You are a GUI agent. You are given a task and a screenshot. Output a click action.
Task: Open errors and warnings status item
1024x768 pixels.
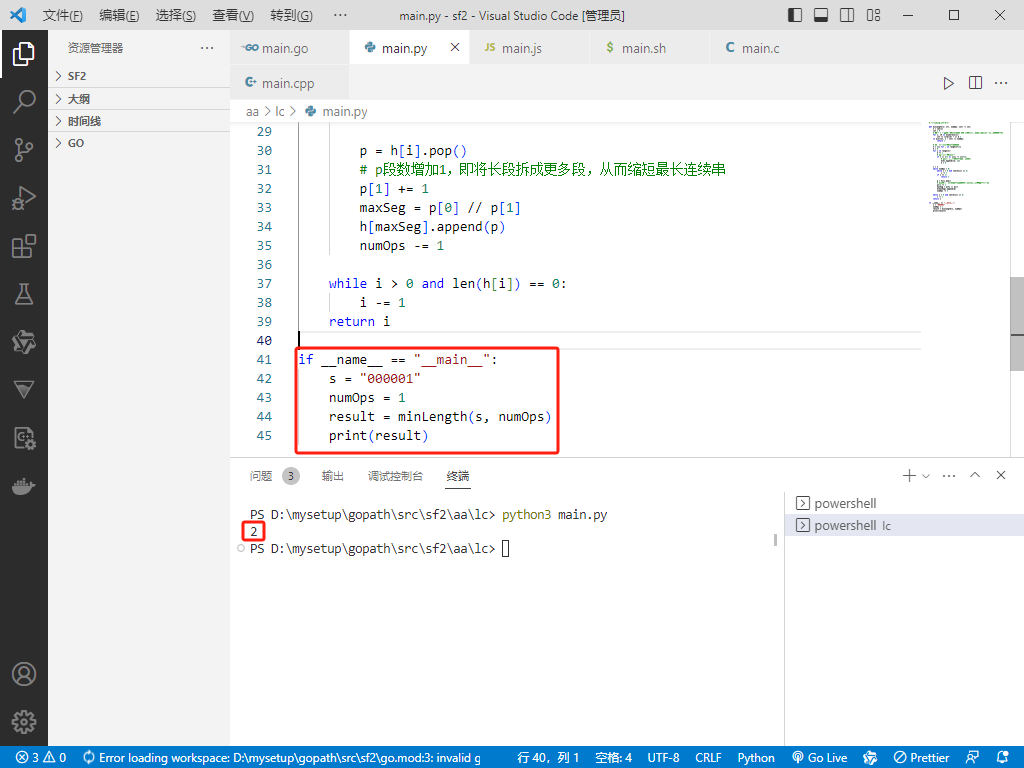pos(41,758)
